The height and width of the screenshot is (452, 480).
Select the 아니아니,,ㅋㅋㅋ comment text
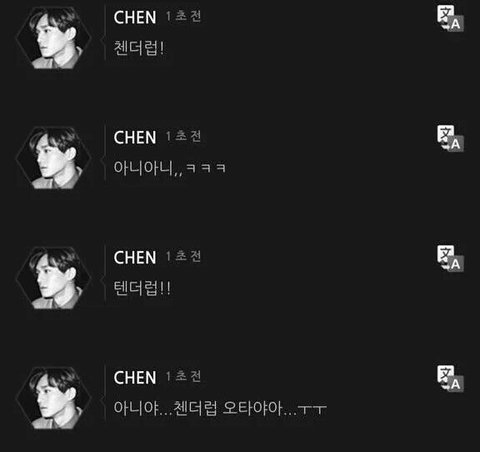(170, 168)
